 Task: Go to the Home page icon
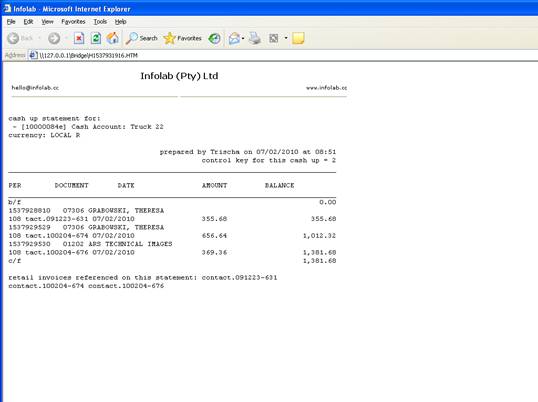(x=113, y=38)
